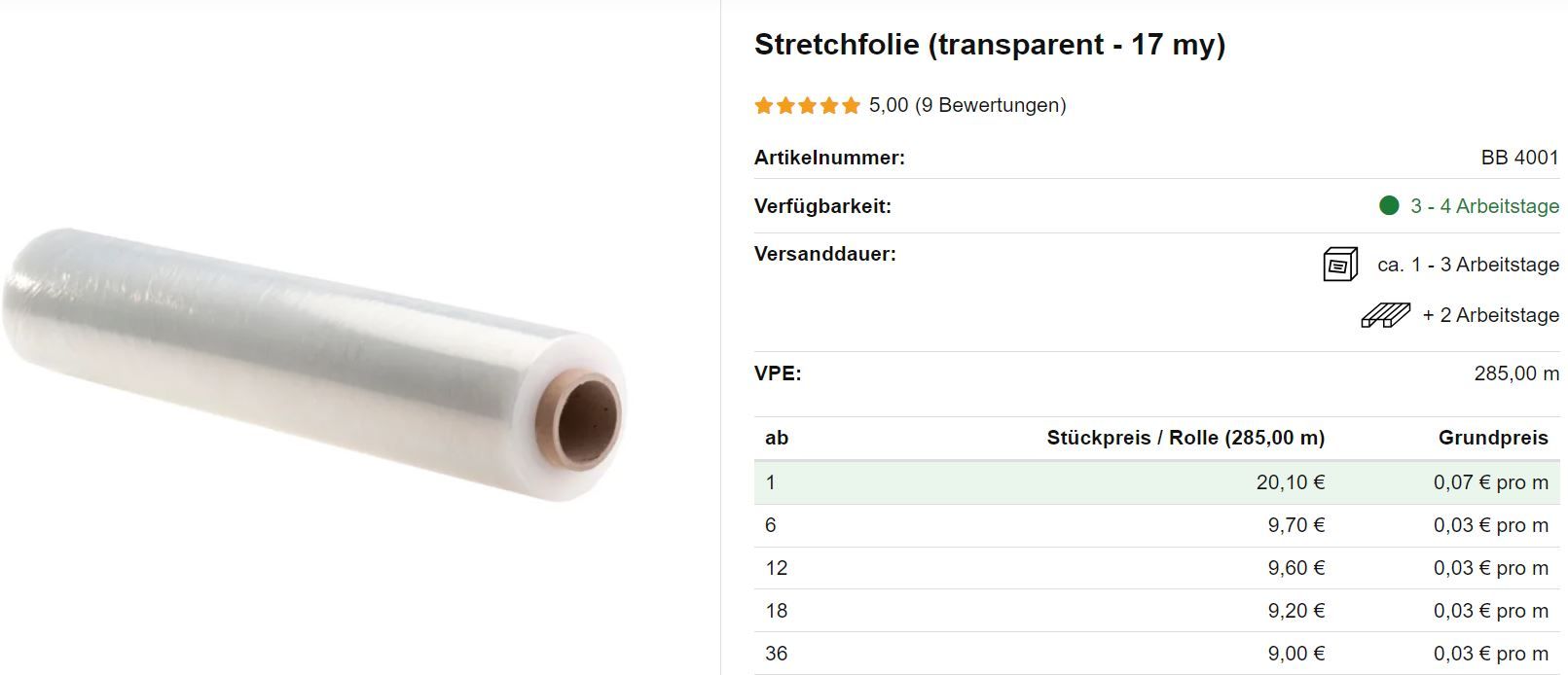Screen dimensions: 1568x675
Task: Select the price tier row for 1 roll
Action: coord(1155,482)
